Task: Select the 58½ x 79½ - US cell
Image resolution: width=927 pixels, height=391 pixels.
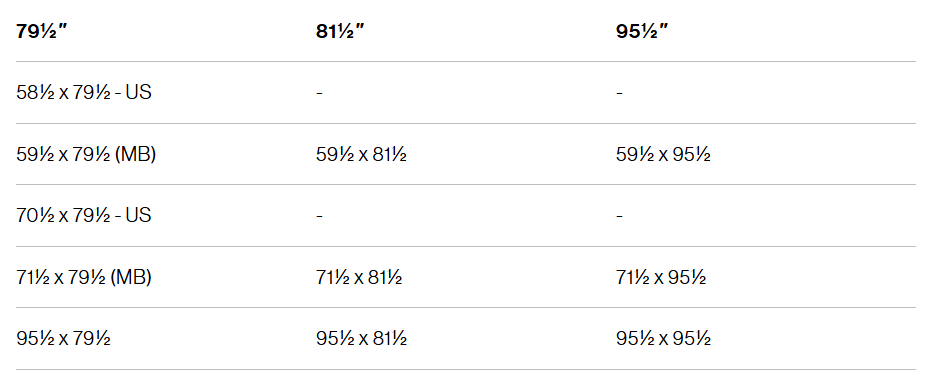Action: [84, 93]
